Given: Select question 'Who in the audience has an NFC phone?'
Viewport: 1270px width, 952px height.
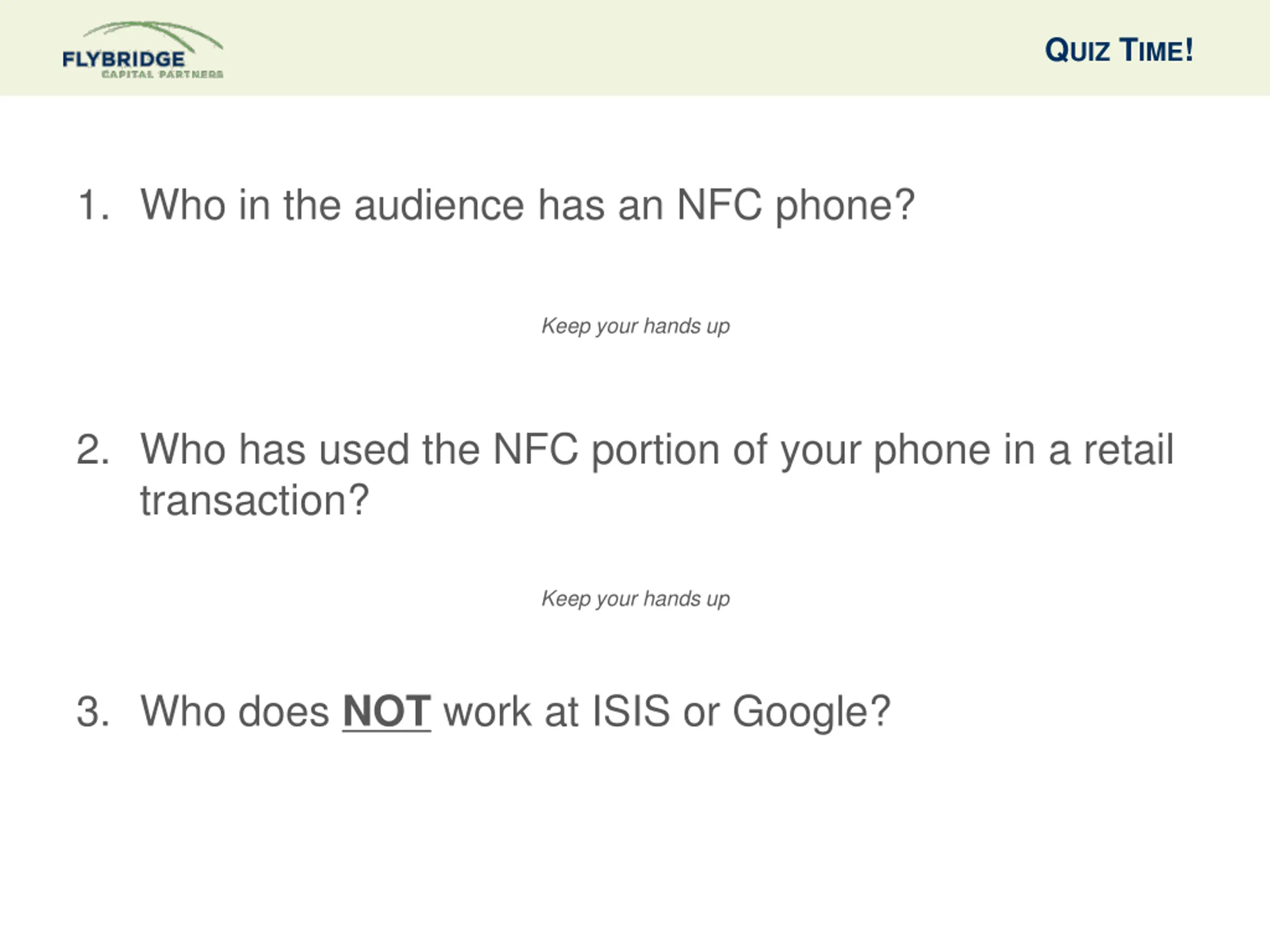Looking at the screenshot, I should [x=527, y=205].
